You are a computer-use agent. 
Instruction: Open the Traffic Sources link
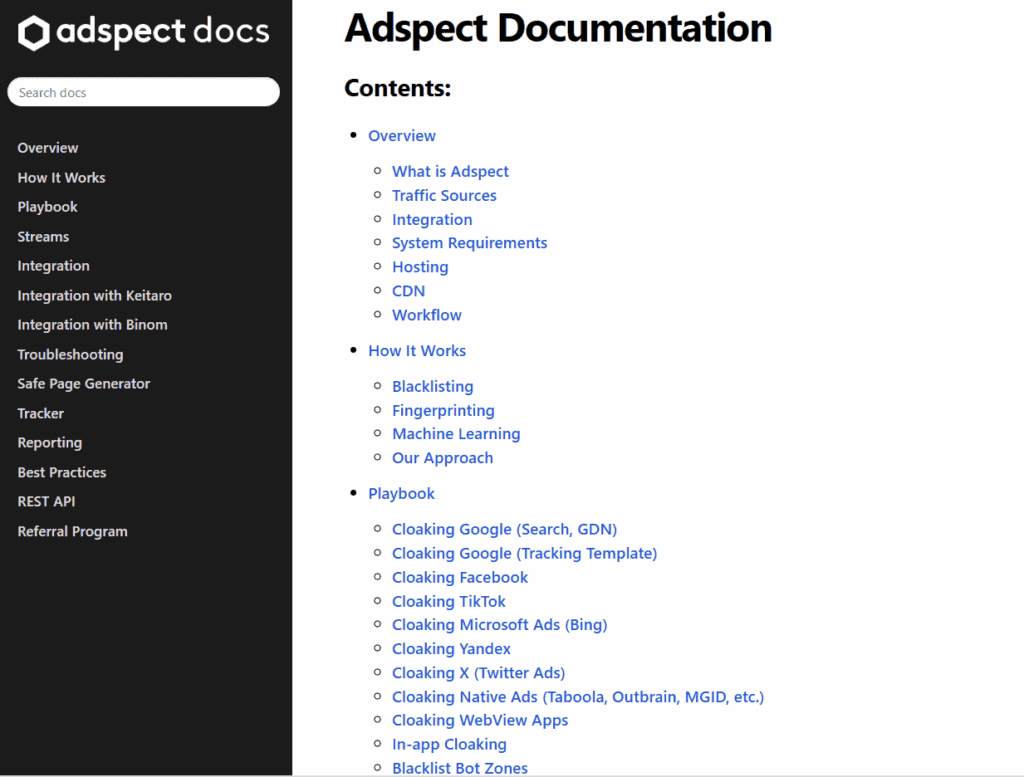[444, 196]
